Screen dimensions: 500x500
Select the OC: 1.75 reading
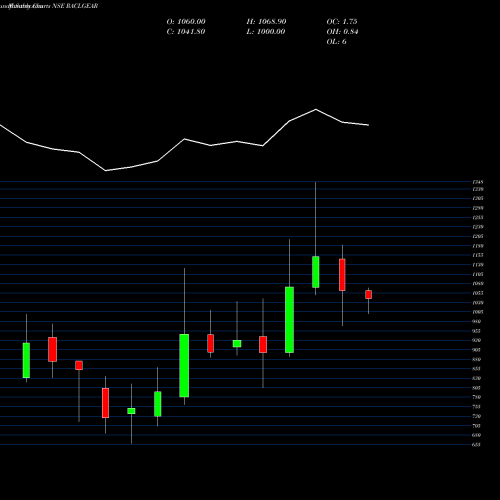(342, 22)
